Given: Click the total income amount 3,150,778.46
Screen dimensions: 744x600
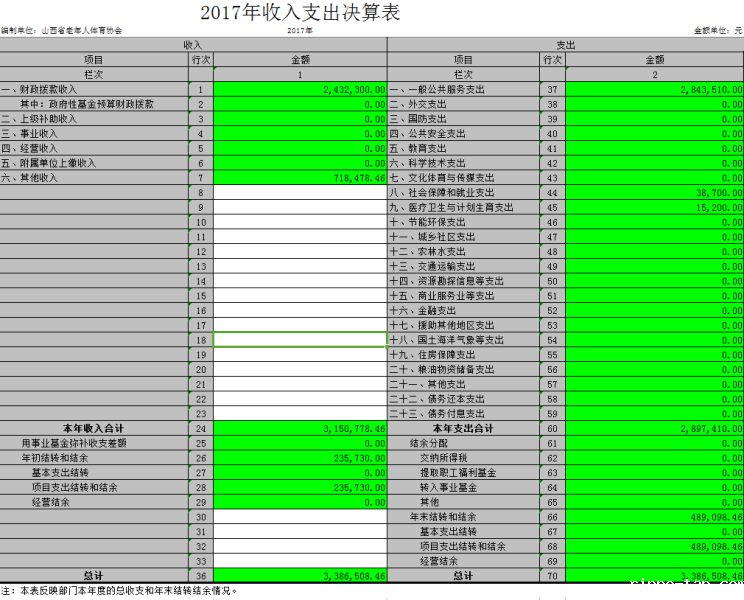Looking at the screenshot, I should [300, 428].
